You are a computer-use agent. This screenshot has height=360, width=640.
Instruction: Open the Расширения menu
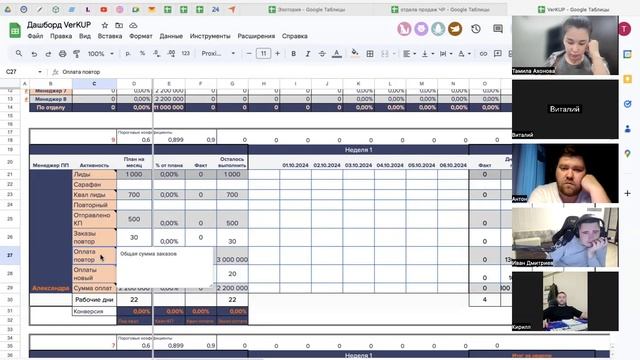pyautogui.click(x=256, y=36)
